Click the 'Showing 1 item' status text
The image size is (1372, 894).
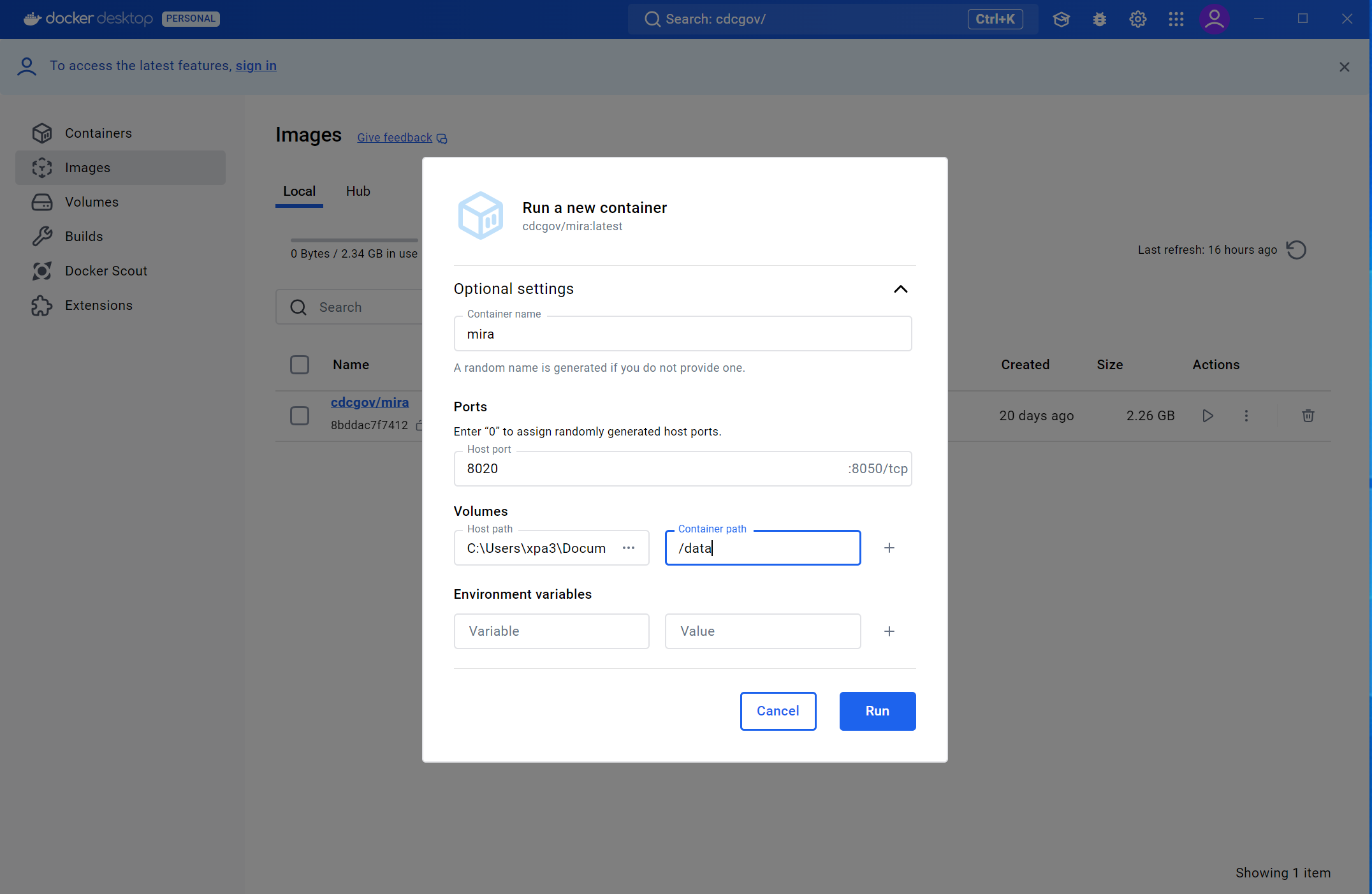click(x=1283, y=873)
